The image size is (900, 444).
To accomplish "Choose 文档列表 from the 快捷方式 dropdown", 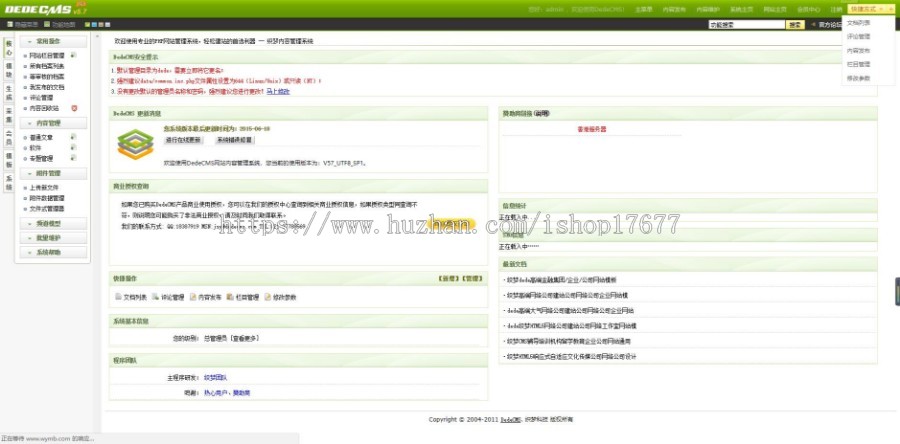I will point(858,23).
